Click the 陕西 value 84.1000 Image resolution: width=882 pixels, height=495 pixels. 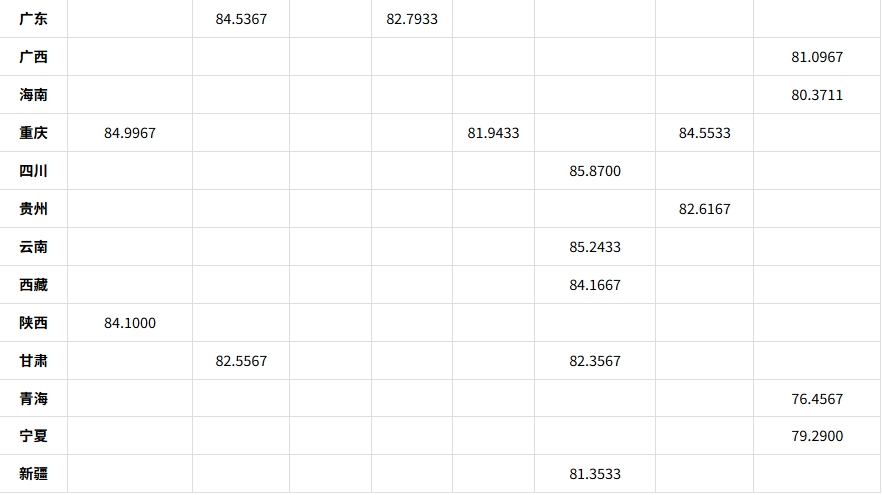129,323
